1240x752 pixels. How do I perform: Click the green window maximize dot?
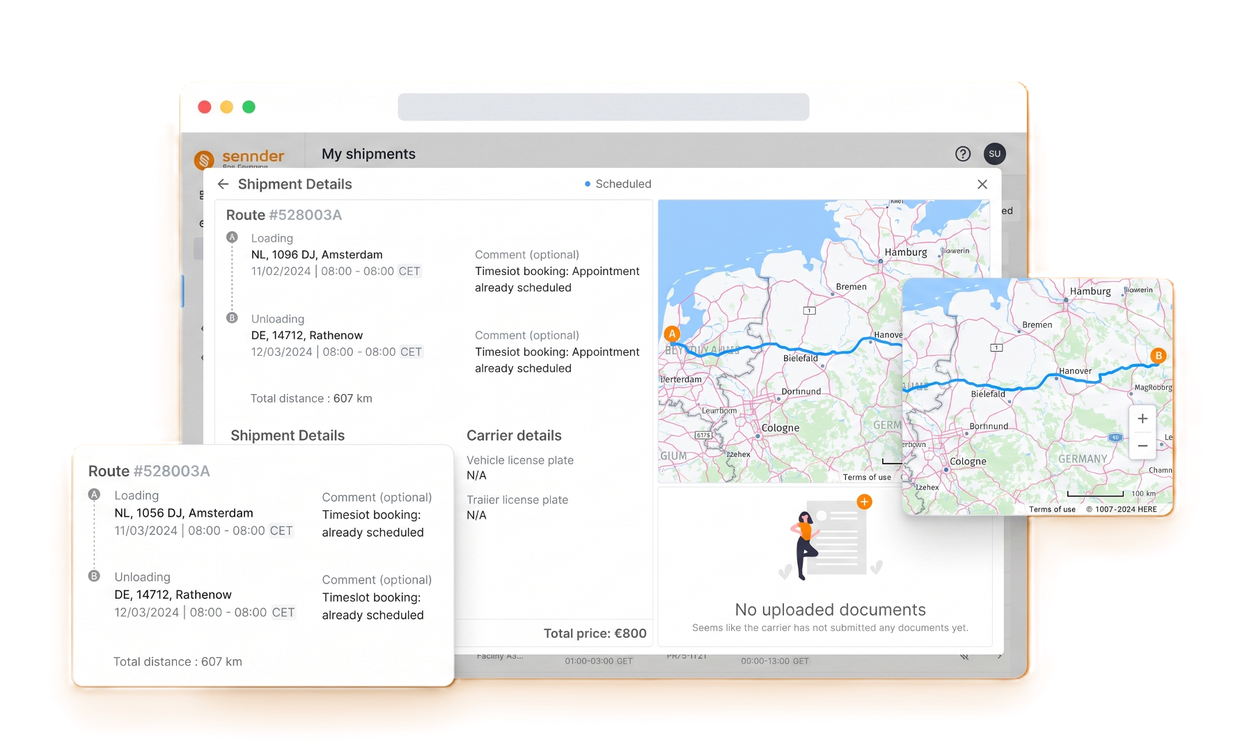point(249,107)
